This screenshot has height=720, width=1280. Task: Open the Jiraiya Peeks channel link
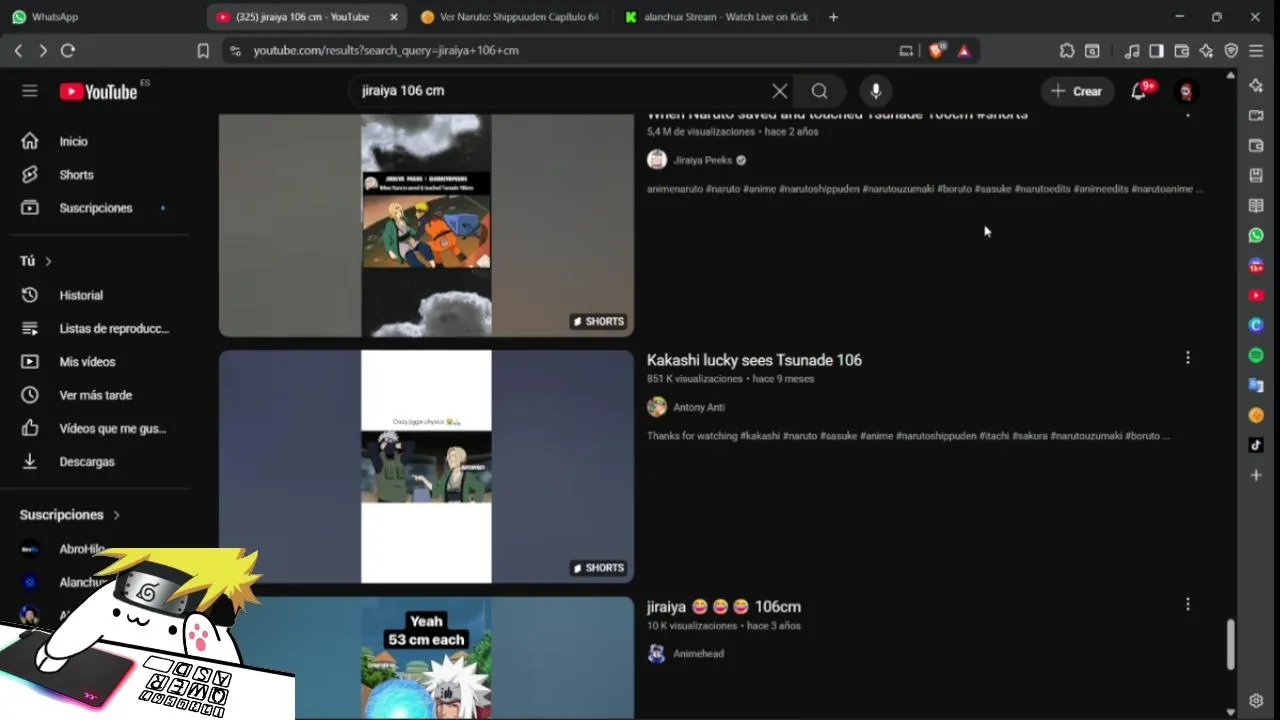[703, 160]
